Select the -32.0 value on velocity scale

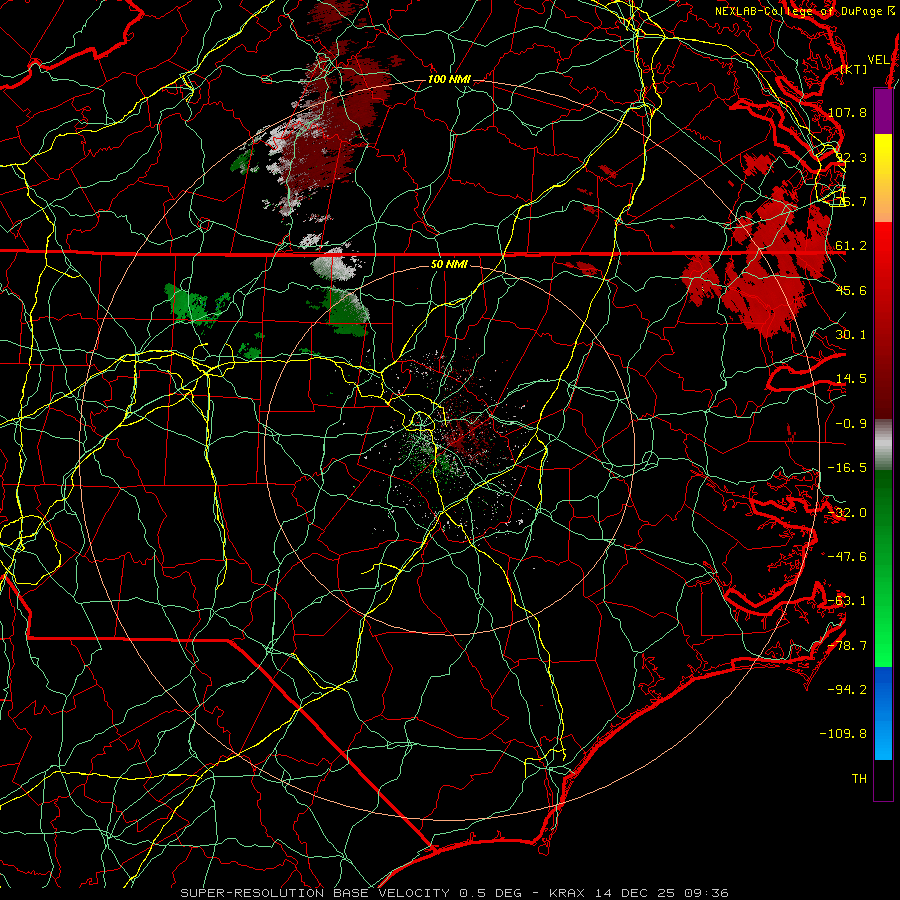pyautogui.click(x=847, y=513)
